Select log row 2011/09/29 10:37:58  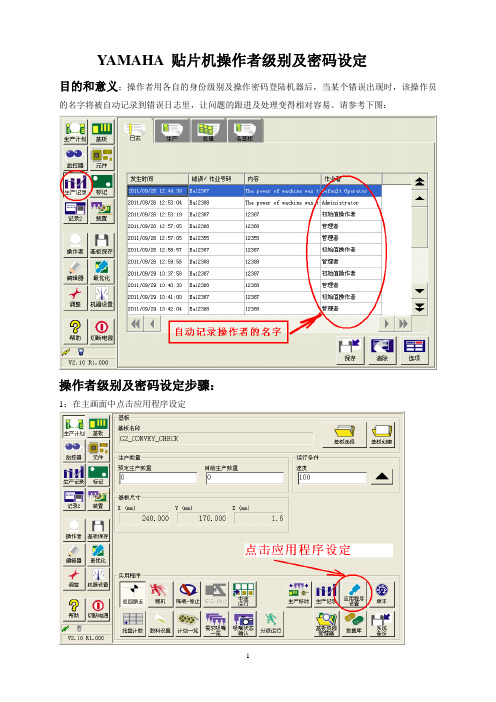pyautogui.click(x=254, y=273)
